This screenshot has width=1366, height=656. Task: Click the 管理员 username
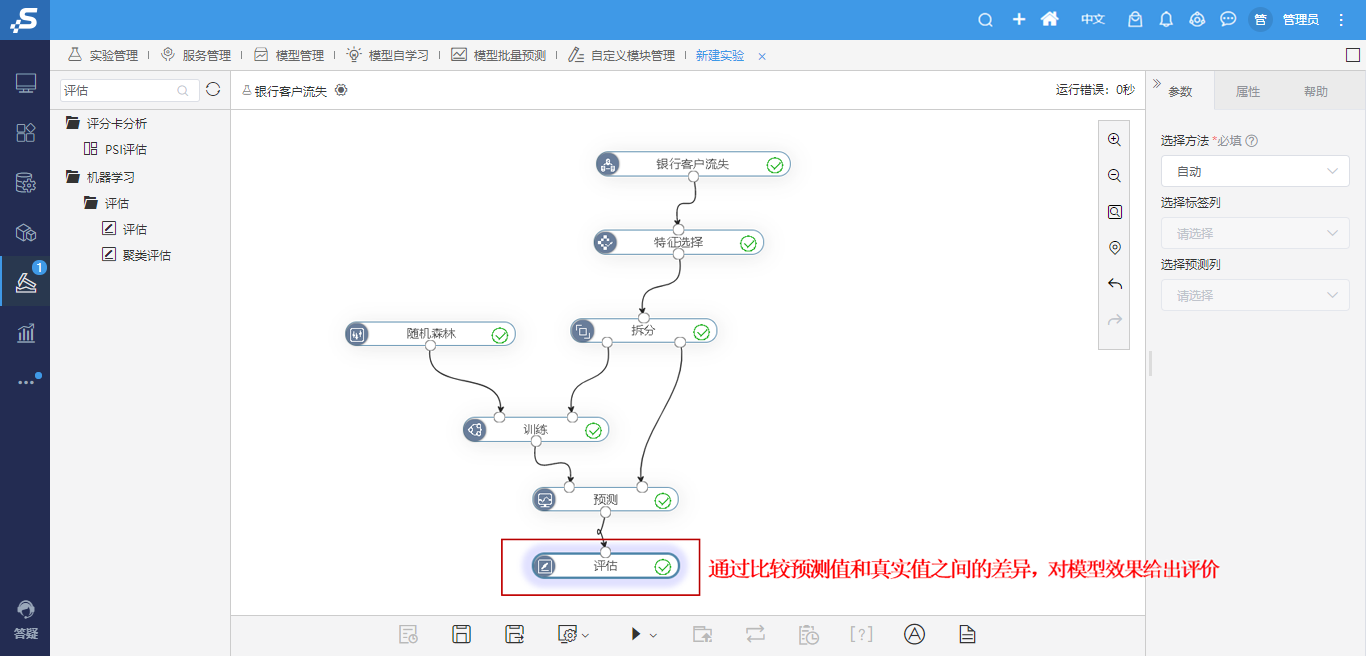[1301, 20]
